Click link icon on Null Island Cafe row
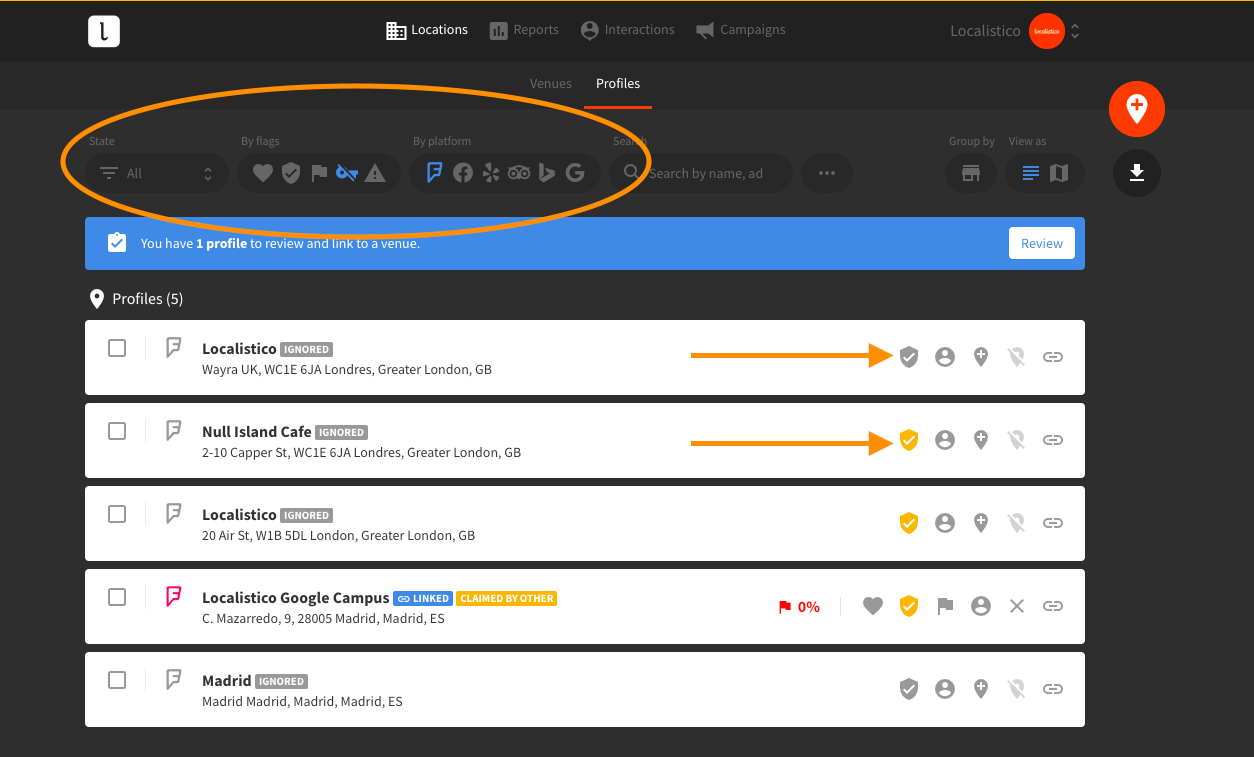The image size is (1254, 757). click(x=1053, y=440)
